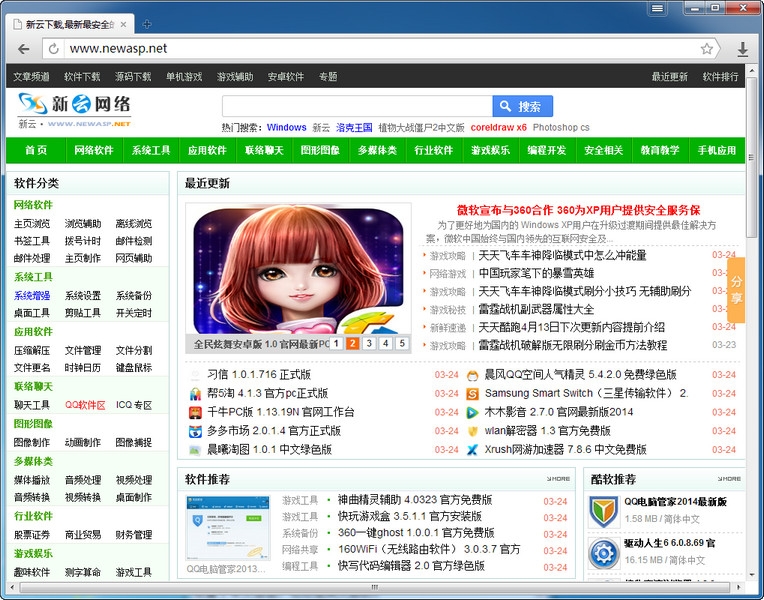Open 文章频道 in the top menu
The height and width of the screenshot is (600, 764).
tap(31, 77)
